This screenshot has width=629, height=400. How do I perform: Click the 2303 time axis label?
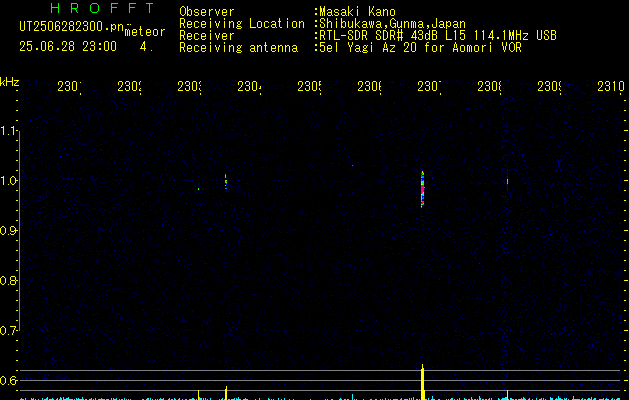190,87
